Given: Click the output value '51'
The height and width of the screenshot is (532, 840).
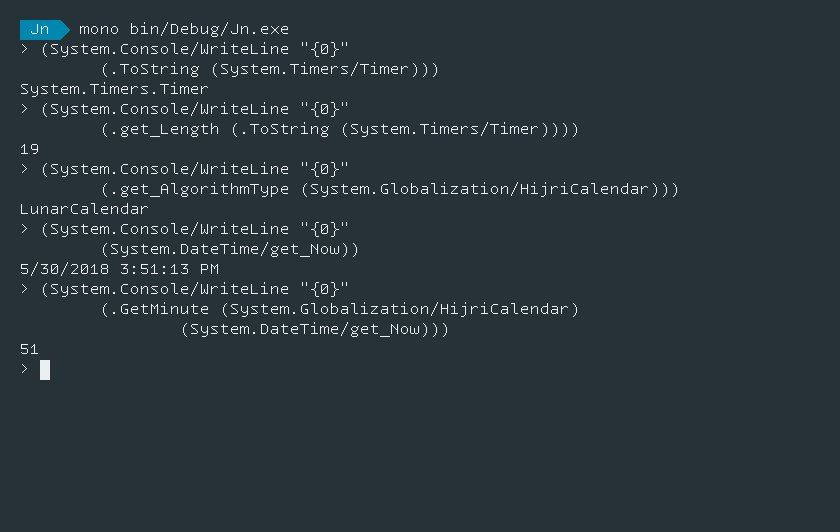Looking at the screenshot, I should (29, 349).
